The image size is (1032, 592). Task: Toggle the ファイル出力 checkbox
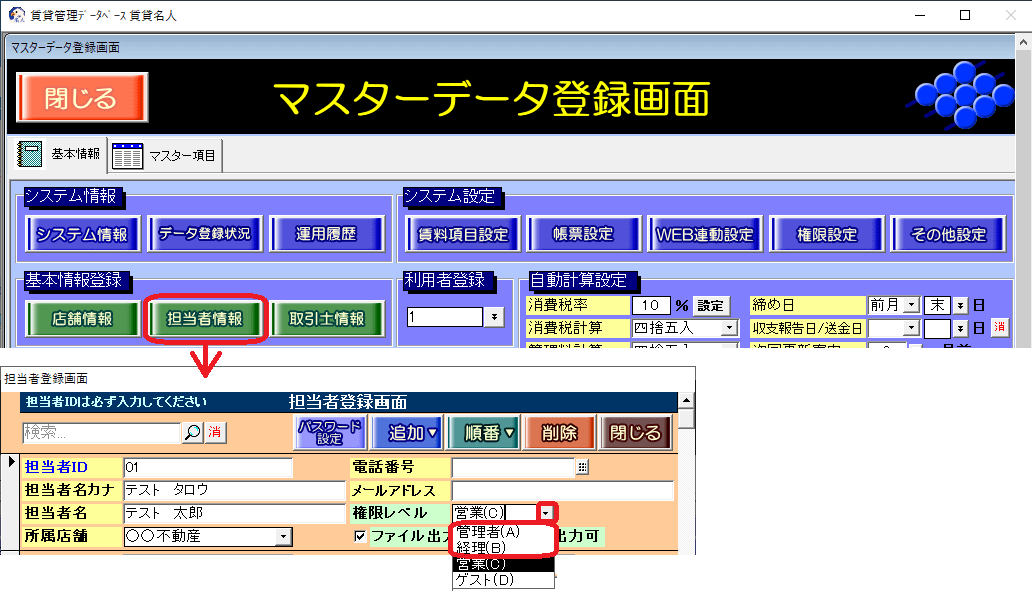click(360, 536)
